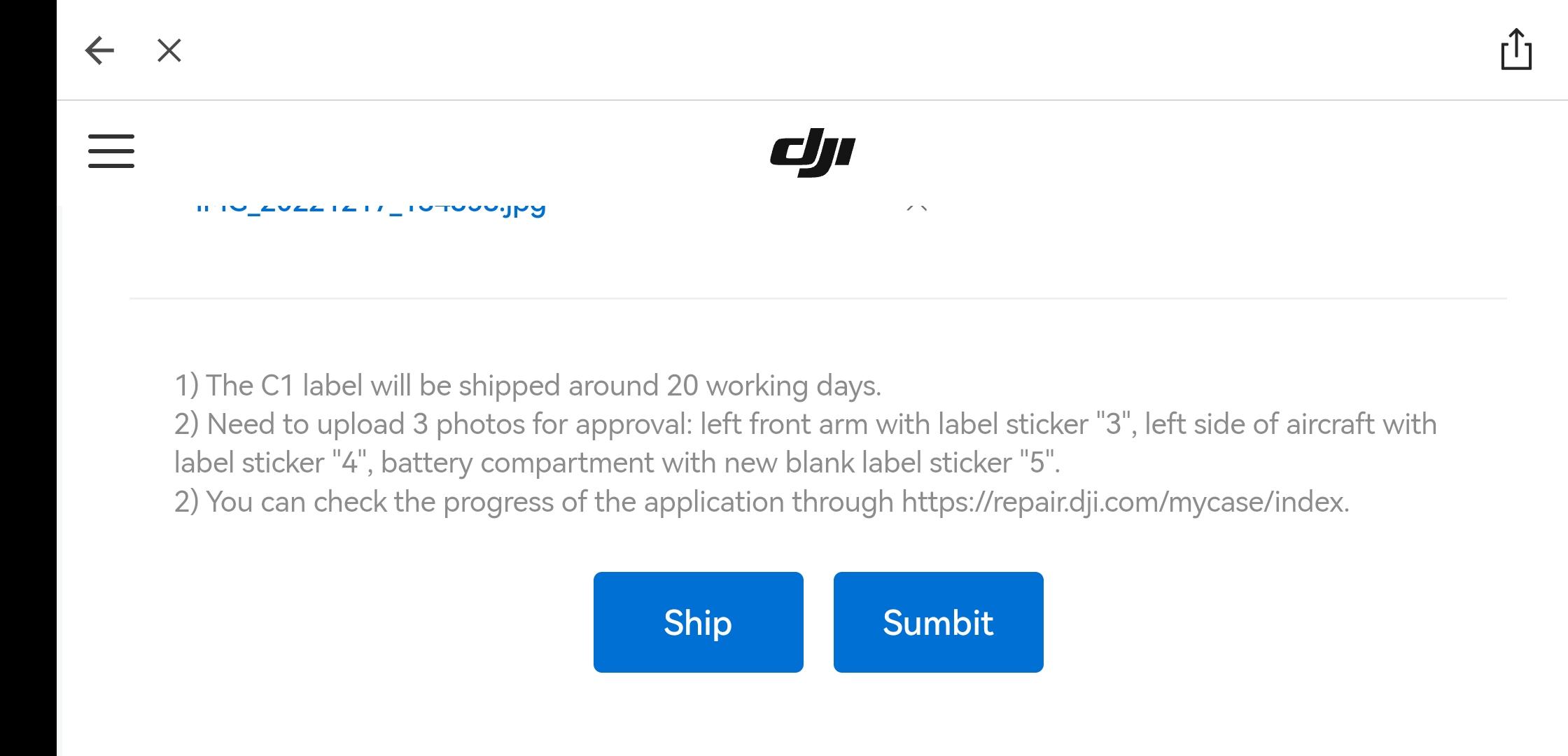The height and width of the screenshot is (756, 1568).
Task: Click the blue Sumbit button
Action: pyautogui.click(x=939, y=622)
